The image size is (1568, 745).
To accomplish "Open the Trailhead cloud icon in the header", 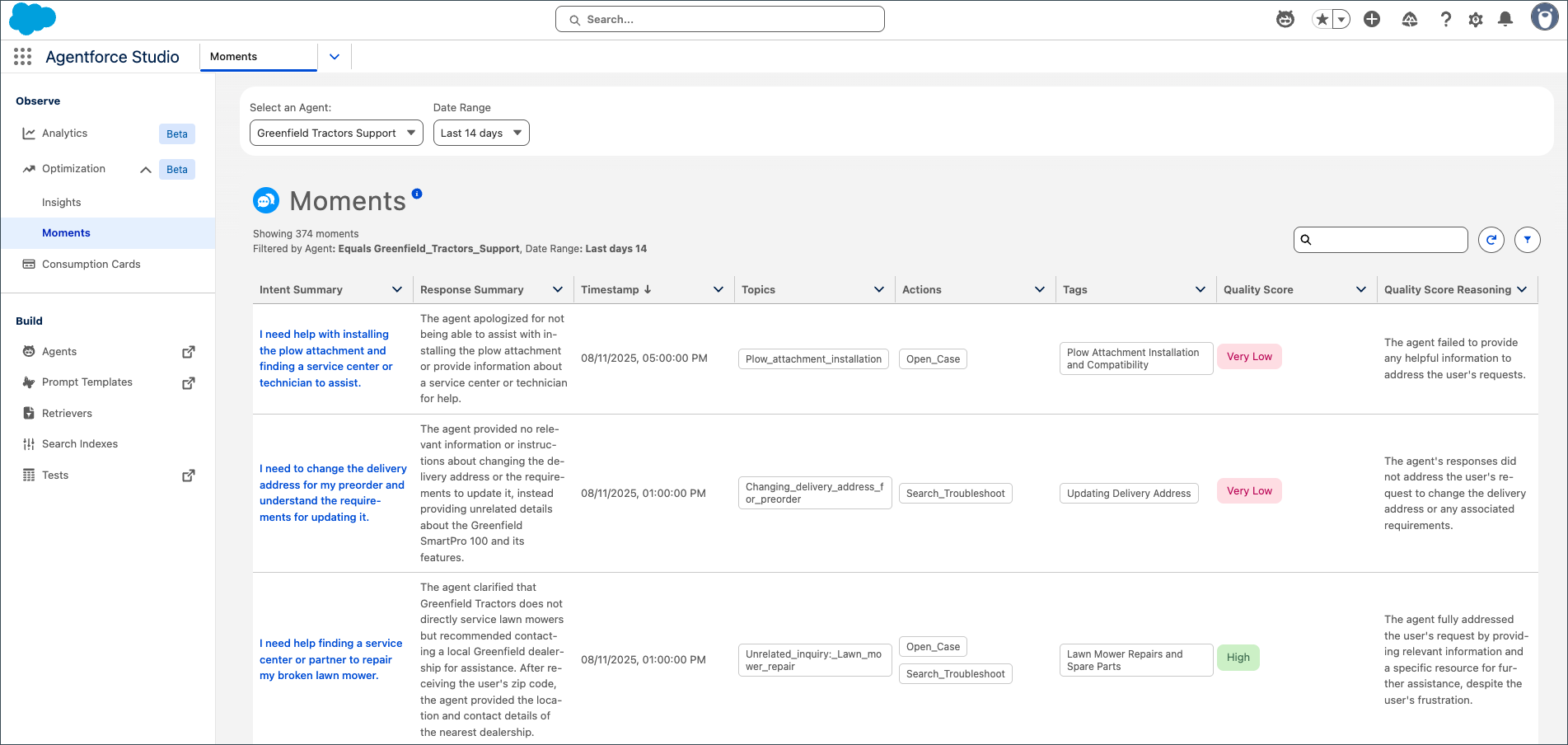I will [x=1410, y=19].
